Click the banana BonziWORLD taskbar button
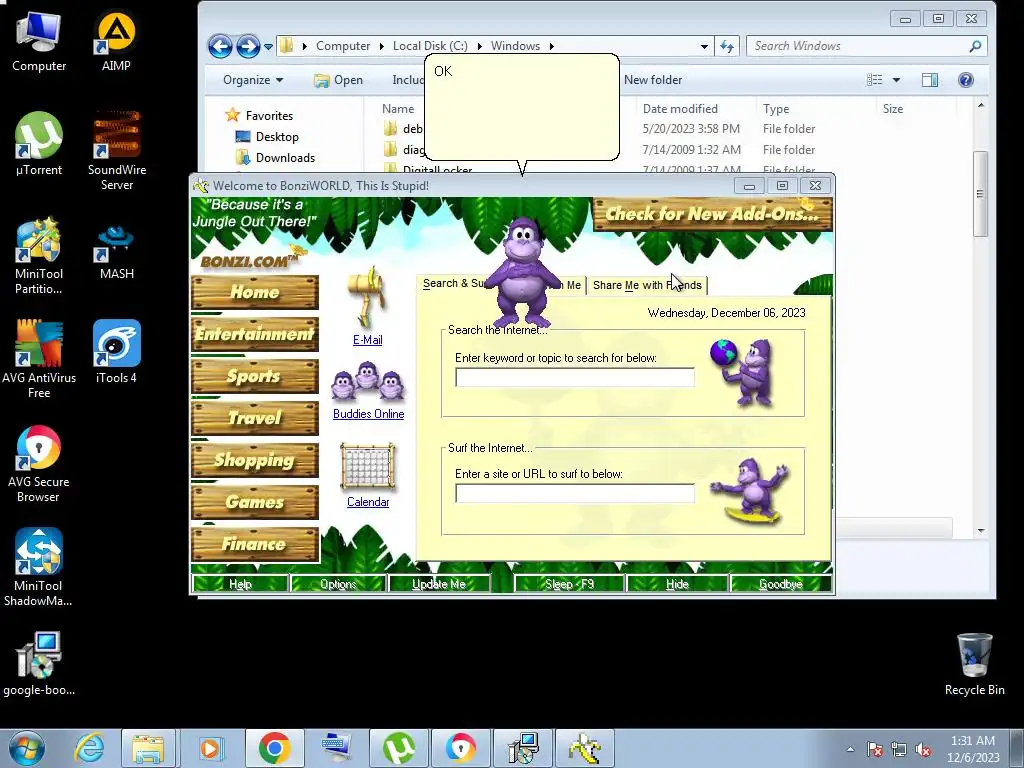 [x=584, y=748]
